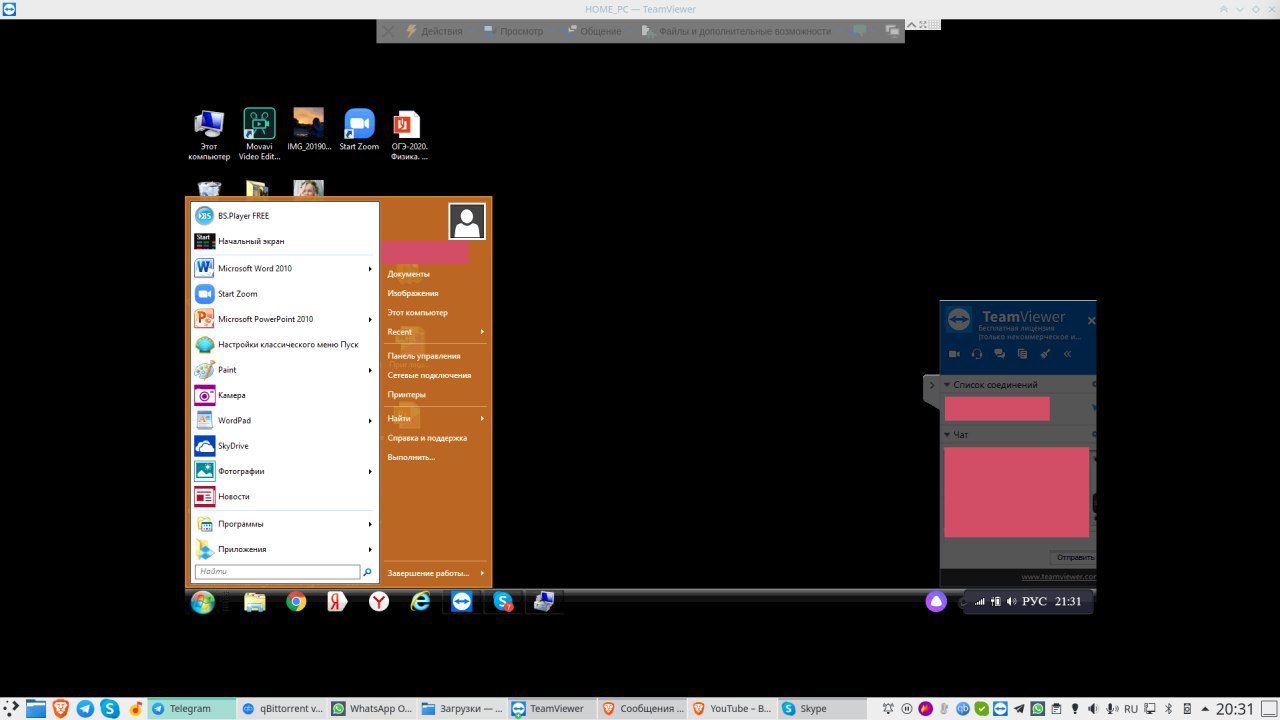Open Yandex search icon on remote taskbar

[x=337, y=602]
